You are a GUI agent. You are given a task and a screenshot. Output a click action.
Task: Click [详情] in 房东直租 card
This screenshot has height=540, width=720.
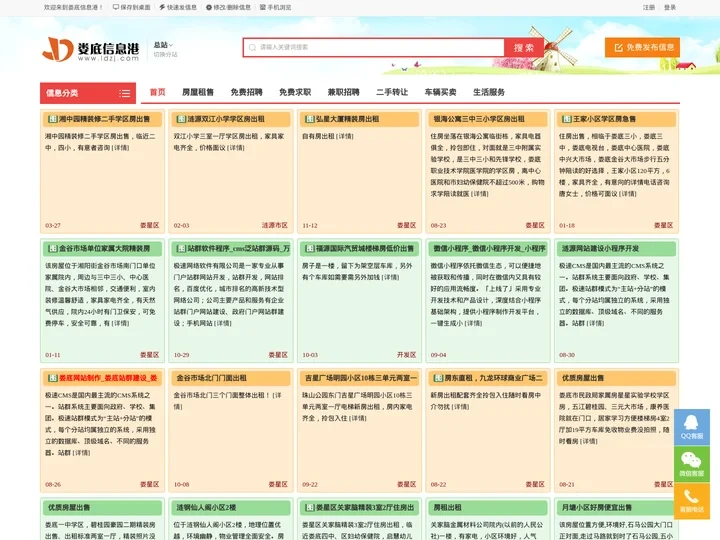(460, 407)
